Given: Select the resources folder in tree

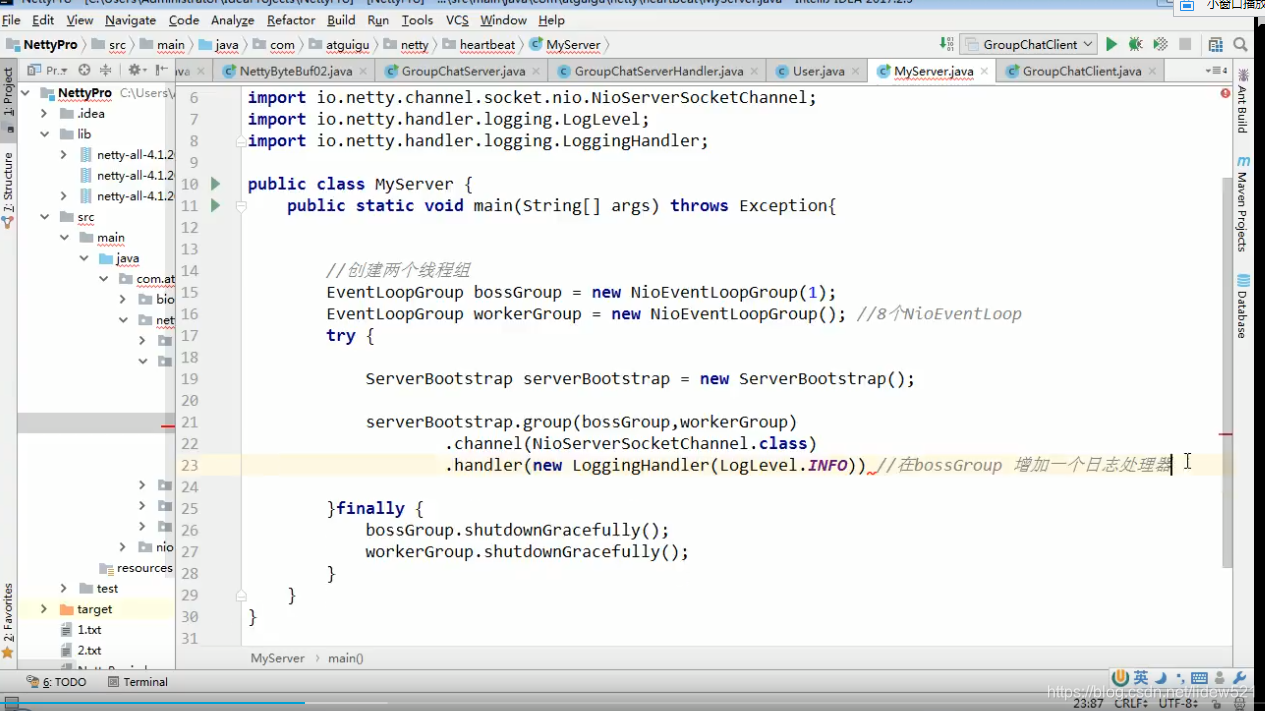Looking at the screenshot, I should click(144, 568).
